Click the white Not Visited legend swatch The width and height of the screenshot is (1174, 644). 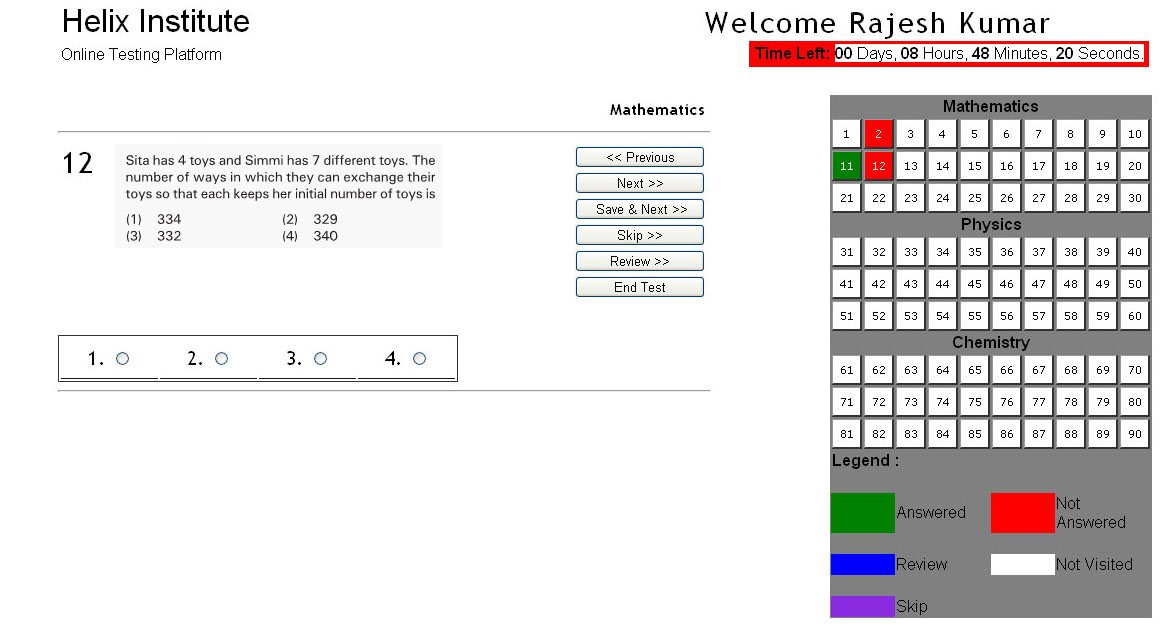click(x=1023, y=565)
